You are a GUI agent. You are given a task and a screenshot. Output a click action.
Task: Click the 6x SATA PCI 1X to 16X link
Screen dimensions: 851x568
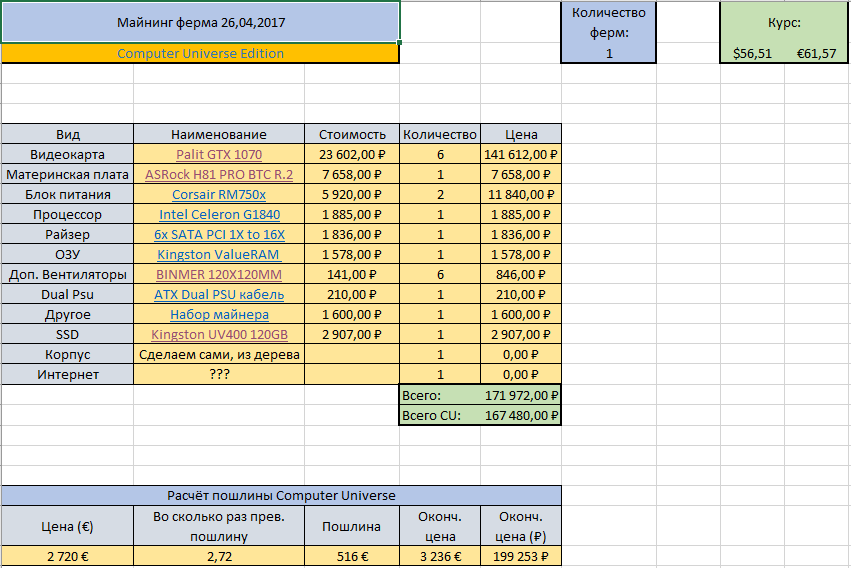(x=219, y=235)
